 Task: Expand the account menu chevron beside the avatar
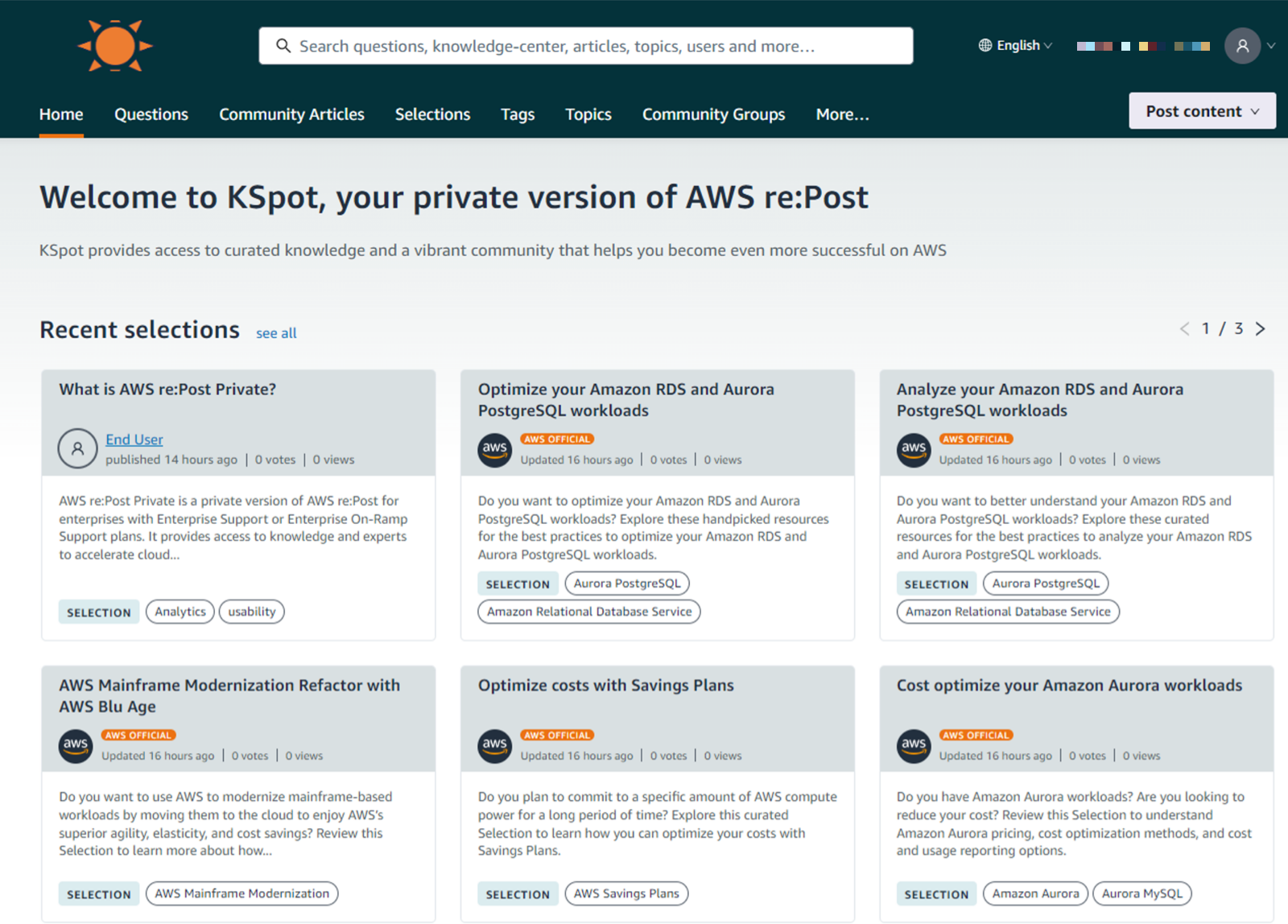coord(1272,46)
